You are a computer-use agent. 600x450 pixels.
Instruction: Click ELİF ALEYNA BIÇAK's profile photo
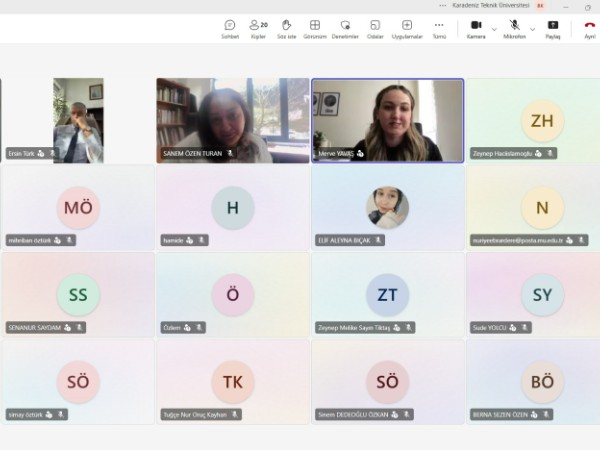(387, 207)
